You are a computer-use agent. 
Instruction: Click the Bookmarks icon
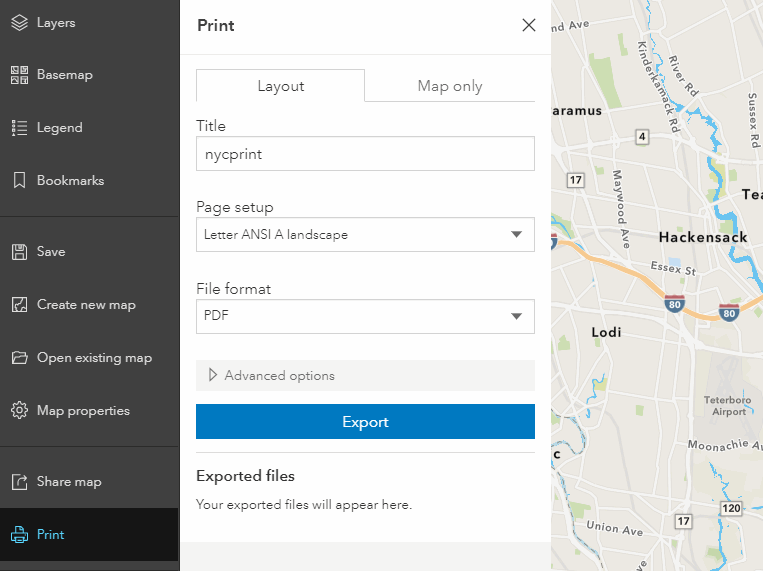pos(19,181)
